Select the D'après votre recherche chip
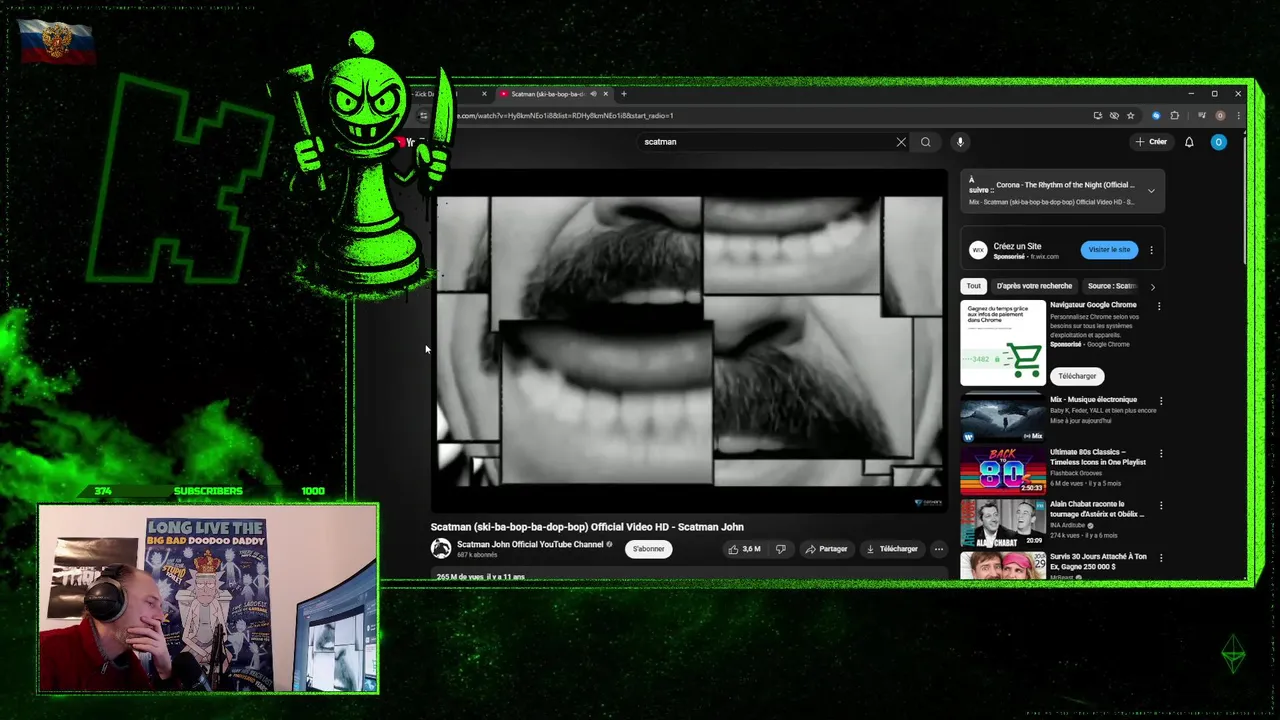 (x=1034, y=286)
